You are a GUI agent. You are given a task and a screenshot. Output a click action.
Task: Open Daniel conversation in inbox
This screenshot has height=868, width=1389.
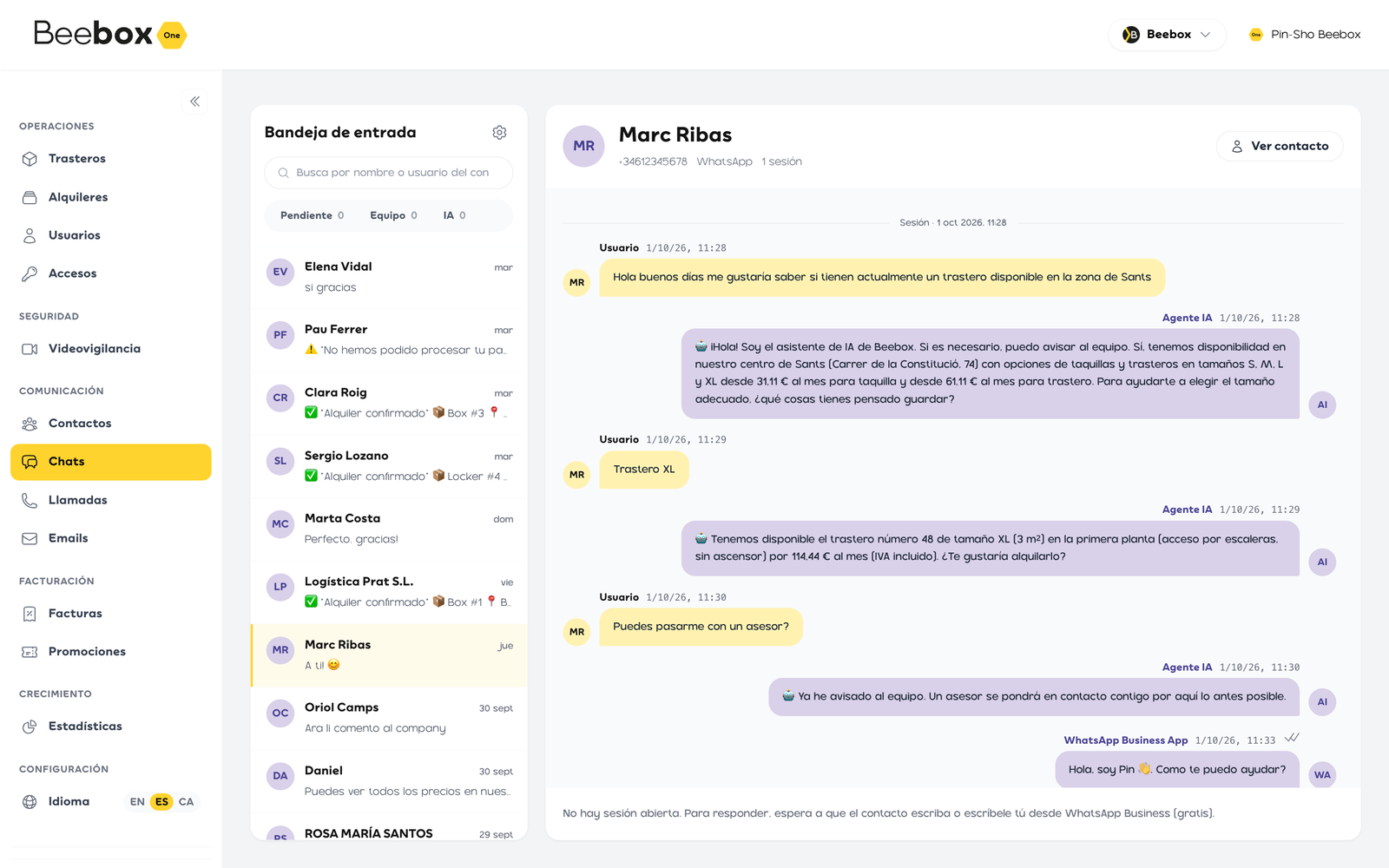(x=389, y=781)
